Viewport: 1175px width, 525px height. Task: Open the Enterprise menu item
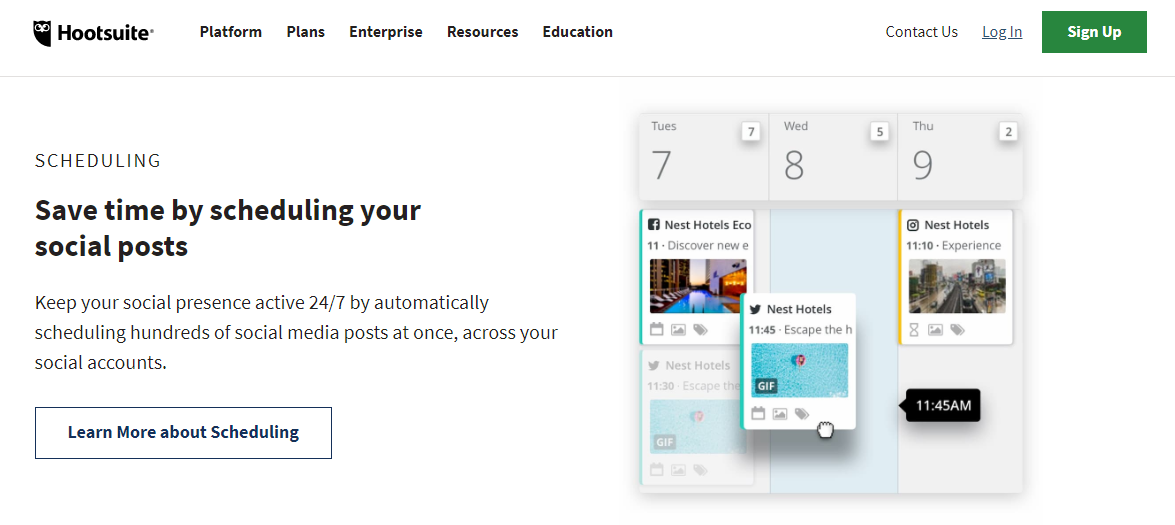386,32
